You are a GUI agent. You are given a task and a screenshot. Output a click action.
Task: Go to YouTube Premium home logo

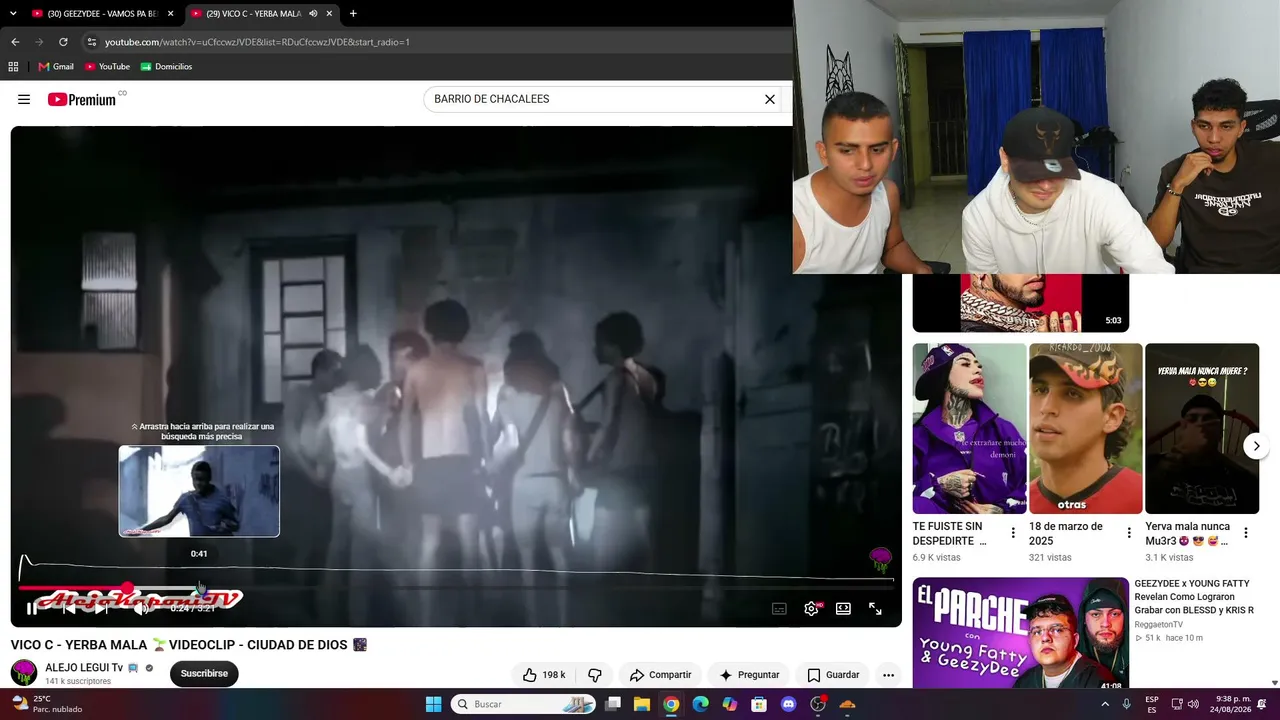(x=82, y=99)
